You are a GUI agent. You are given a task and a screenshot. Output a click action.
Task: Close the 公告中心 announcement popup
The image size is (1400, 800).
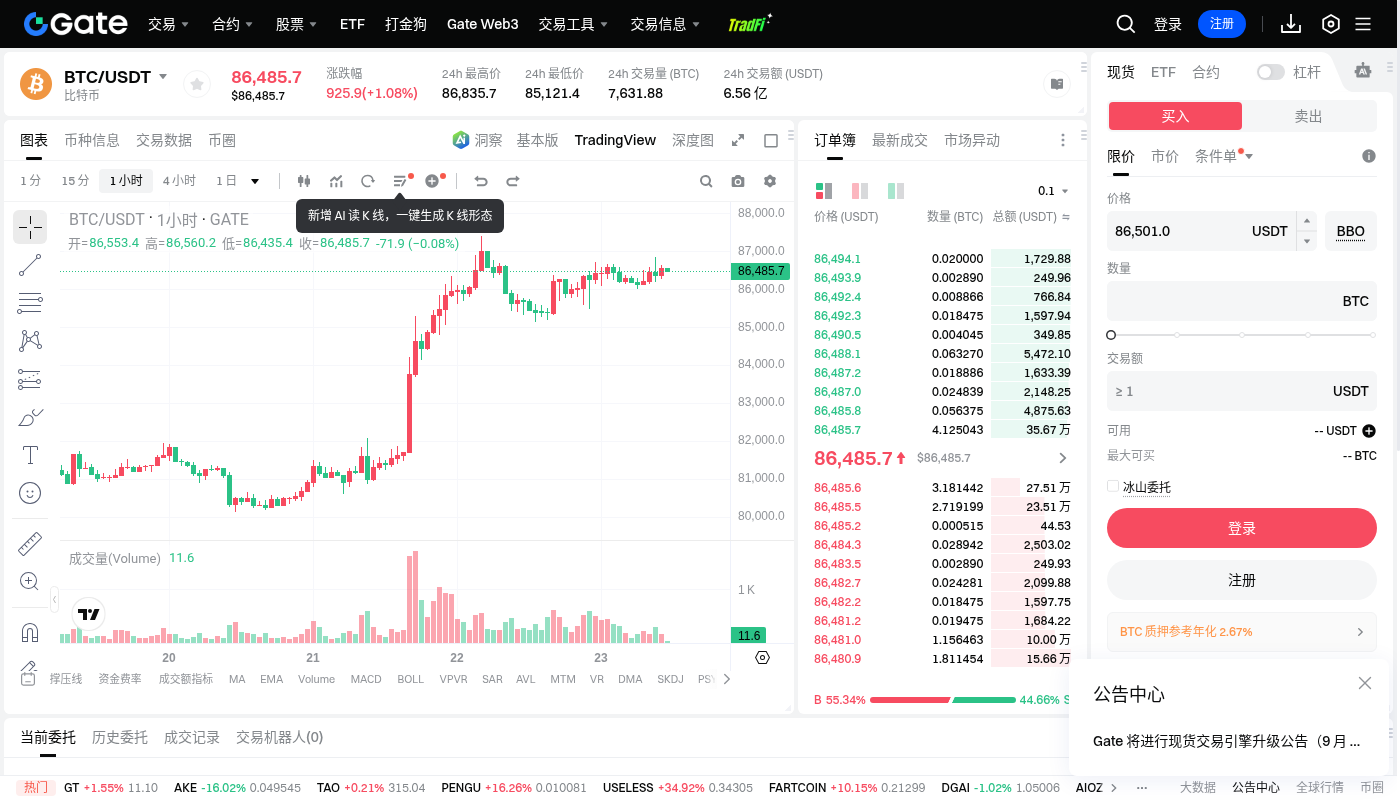(x=1365, y=683)
